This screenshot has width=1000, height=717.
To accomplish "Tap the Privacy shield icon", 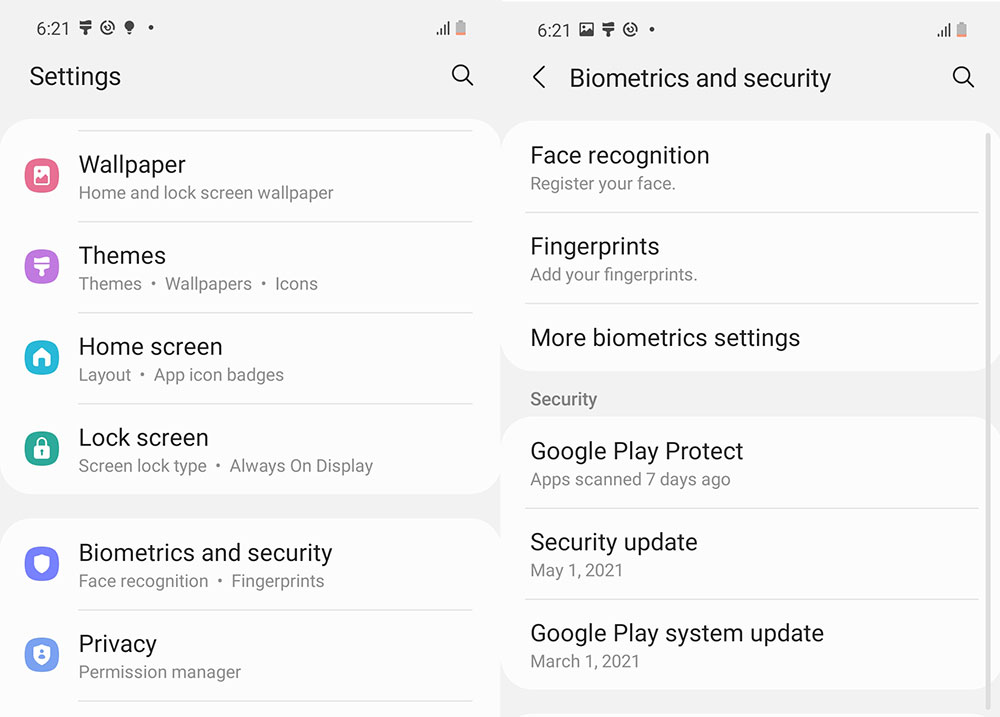I will 42,654.
